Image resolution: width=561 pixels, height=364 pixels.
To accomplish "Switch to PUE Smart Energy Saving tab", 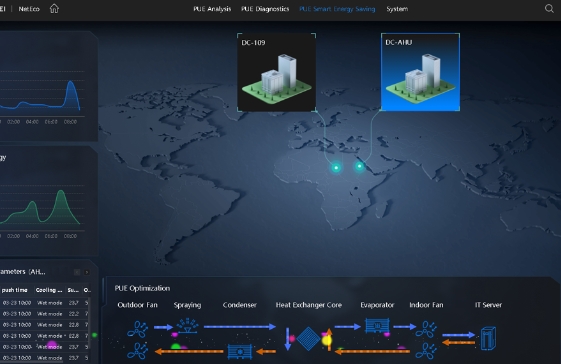I will (337, 9).
